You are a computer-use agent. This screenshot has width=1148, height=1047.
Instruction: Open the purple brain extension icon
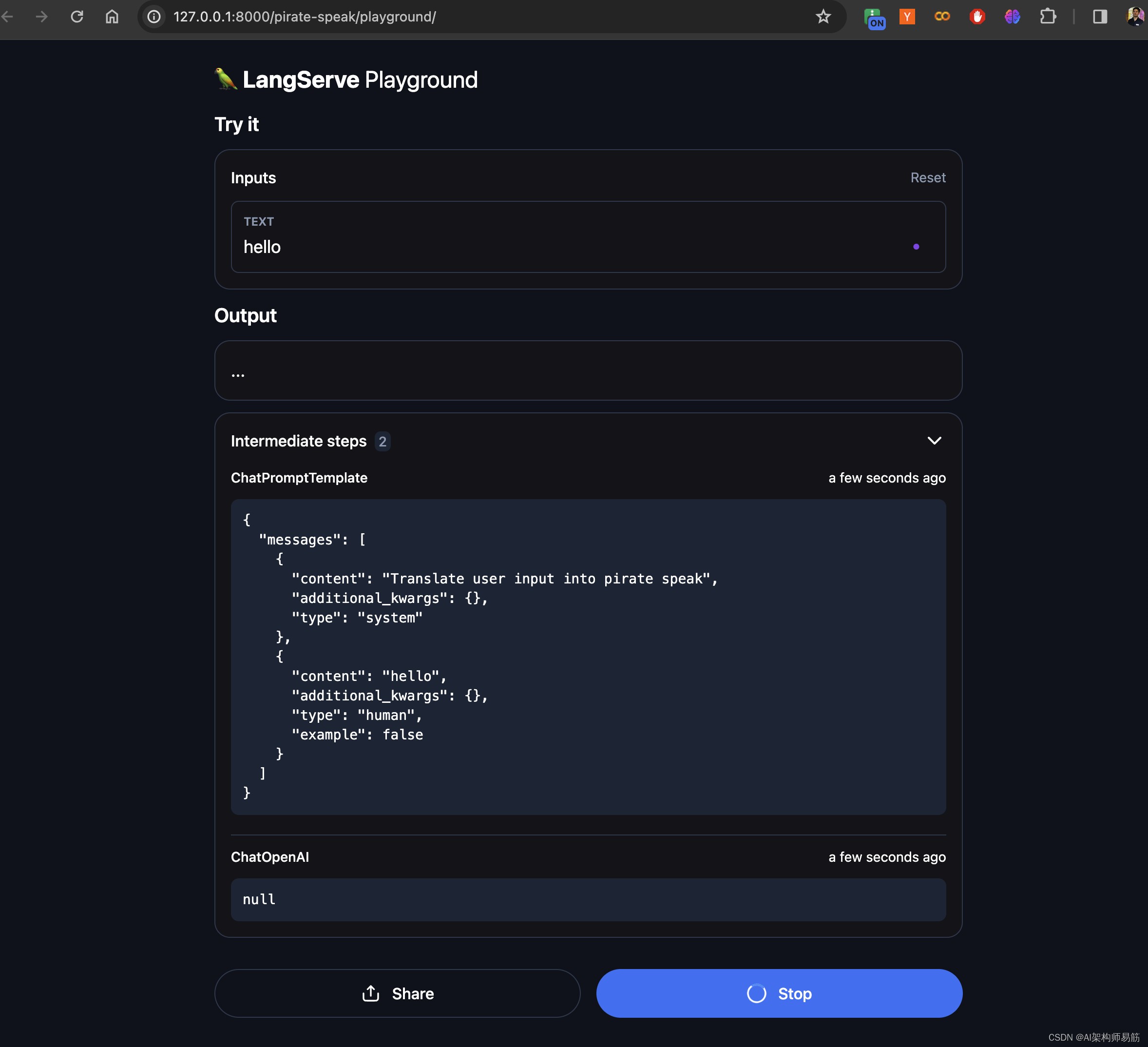pos(1013,17)
